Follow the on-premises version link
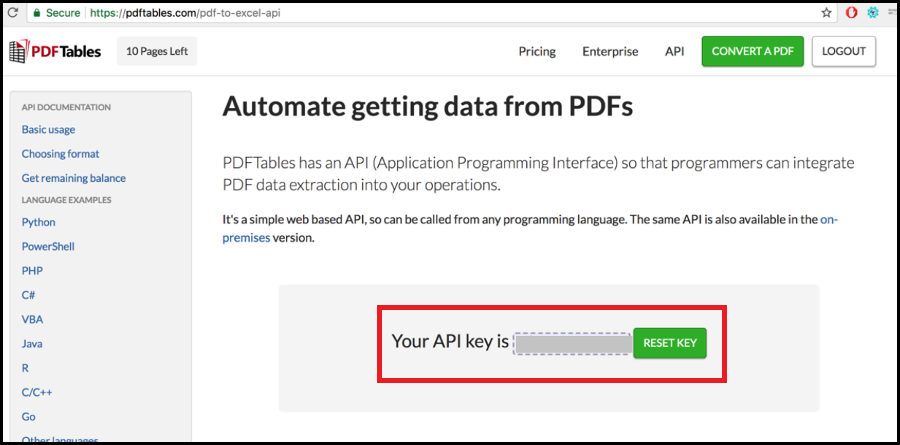This screenshot has height=445, width=900. point(829,219)
